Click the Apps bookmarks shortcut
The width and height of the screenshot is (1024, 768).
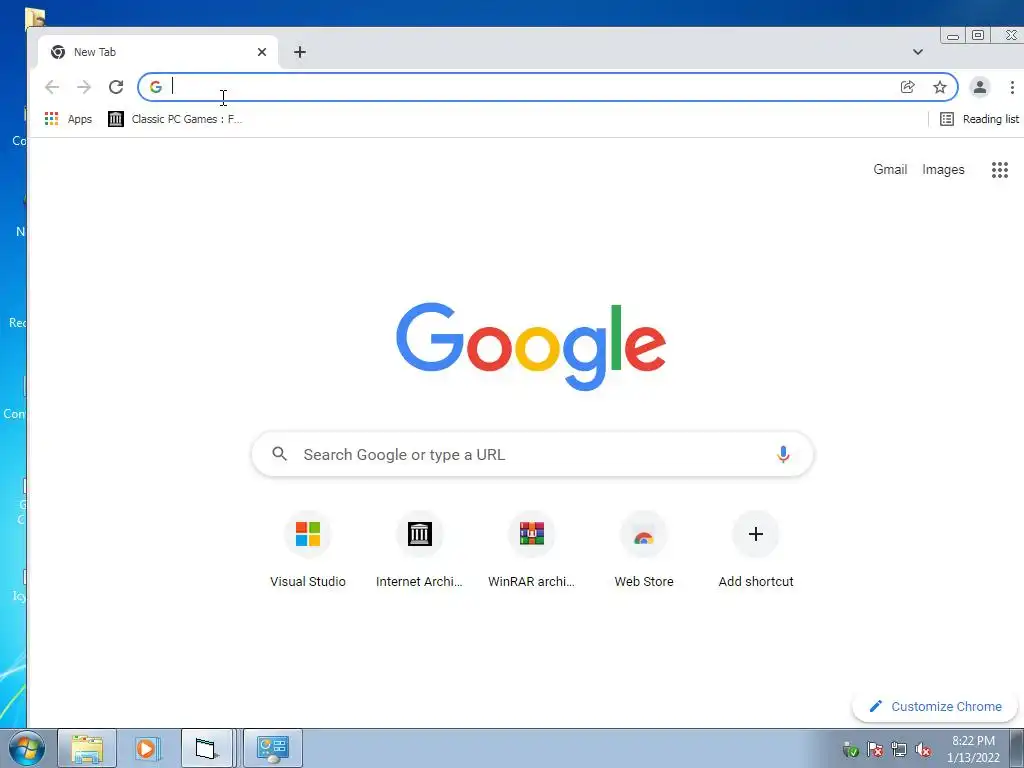click(x=68, y=119)
